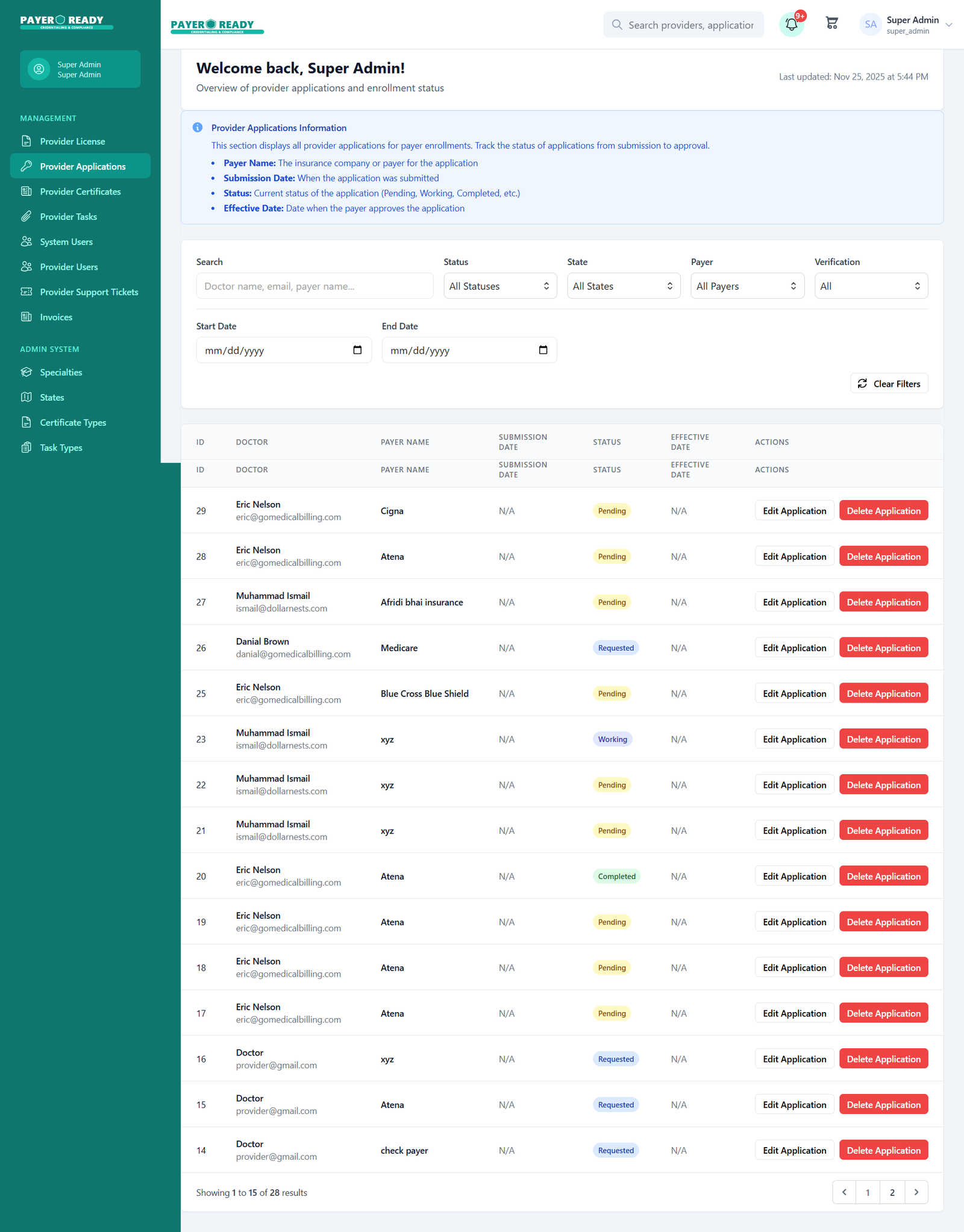Expand the All Payers dropdown
The image size is (964, 1232).
747,286
